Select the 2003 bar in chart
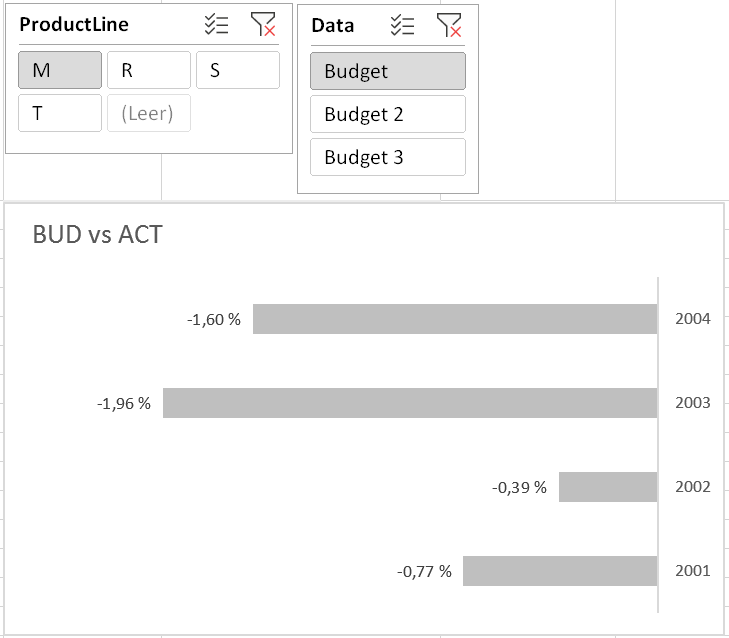 410,403
